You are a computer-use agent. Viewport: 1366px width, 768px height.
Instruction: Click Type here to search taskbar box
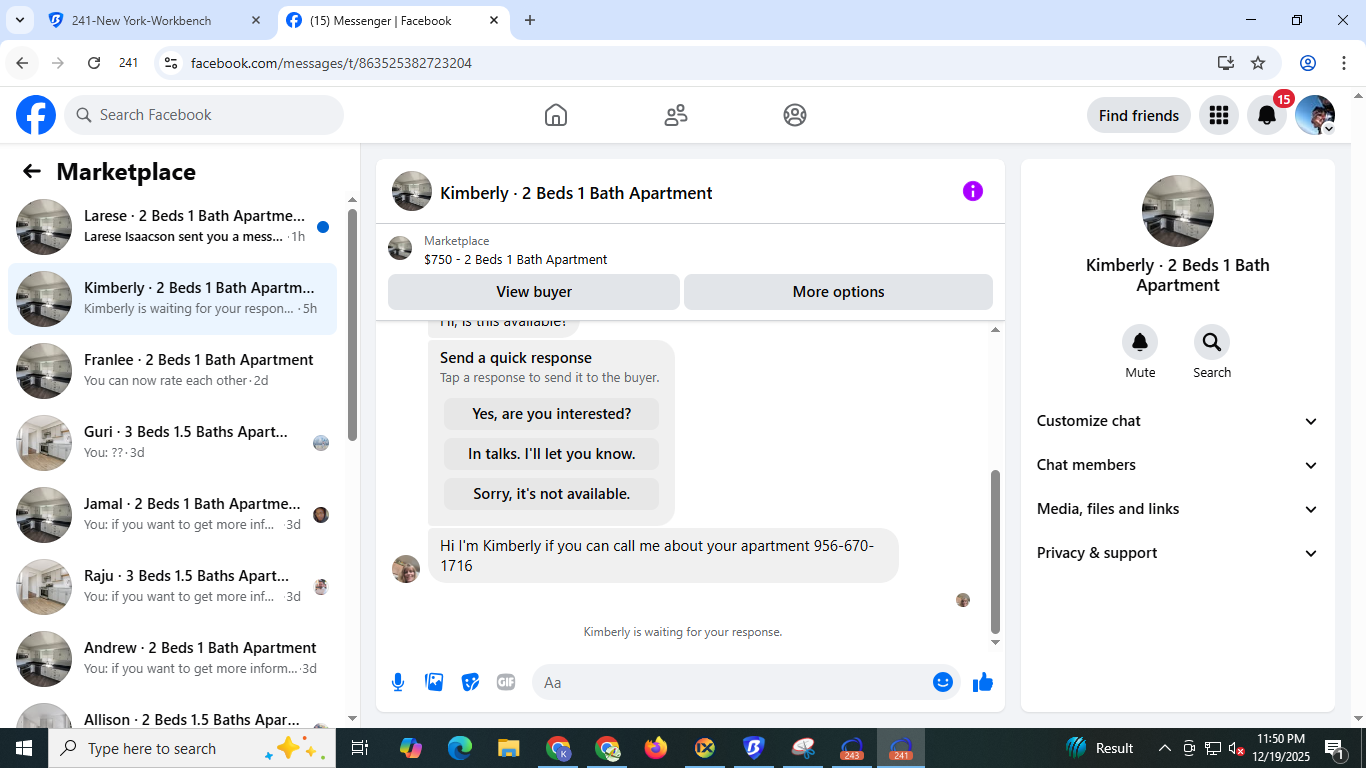point(192,748)
